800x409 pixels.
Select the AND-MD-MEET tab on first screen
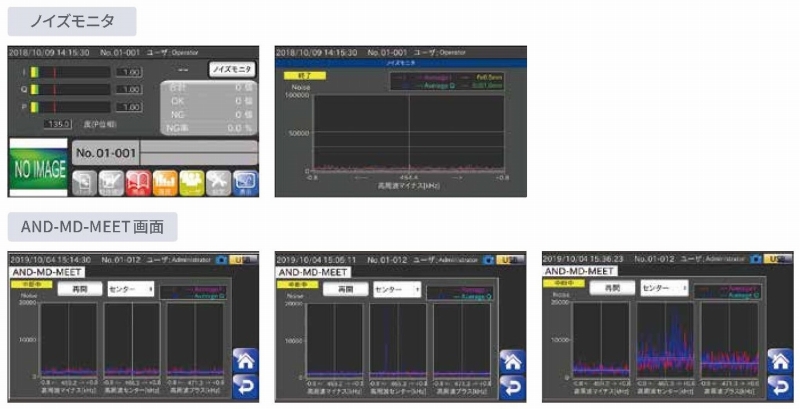pyautogui.click(x=48, y=271)
